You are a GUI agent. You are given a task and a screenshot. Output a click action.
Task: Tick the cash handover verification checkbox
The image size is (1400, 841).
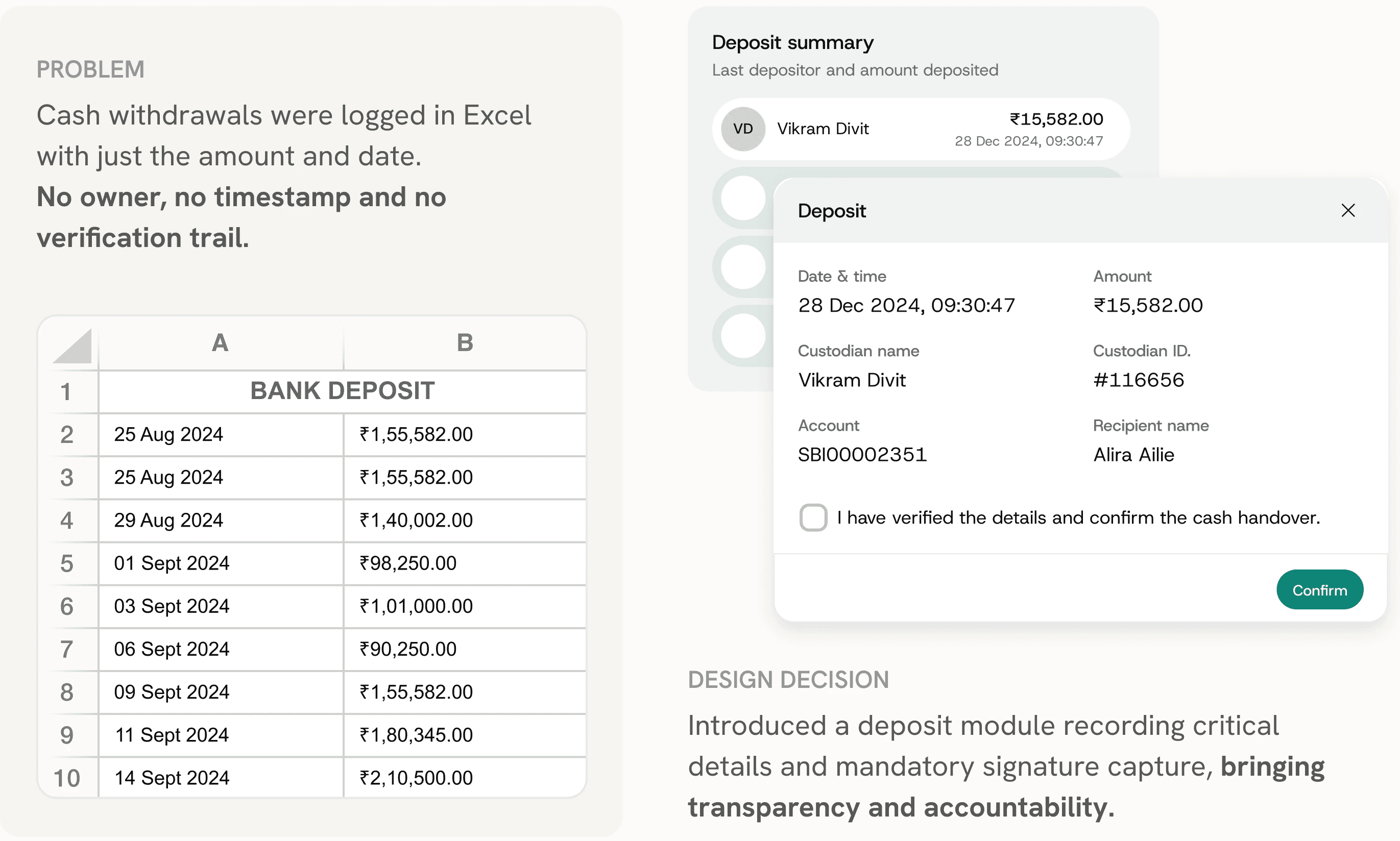point(813,517)
